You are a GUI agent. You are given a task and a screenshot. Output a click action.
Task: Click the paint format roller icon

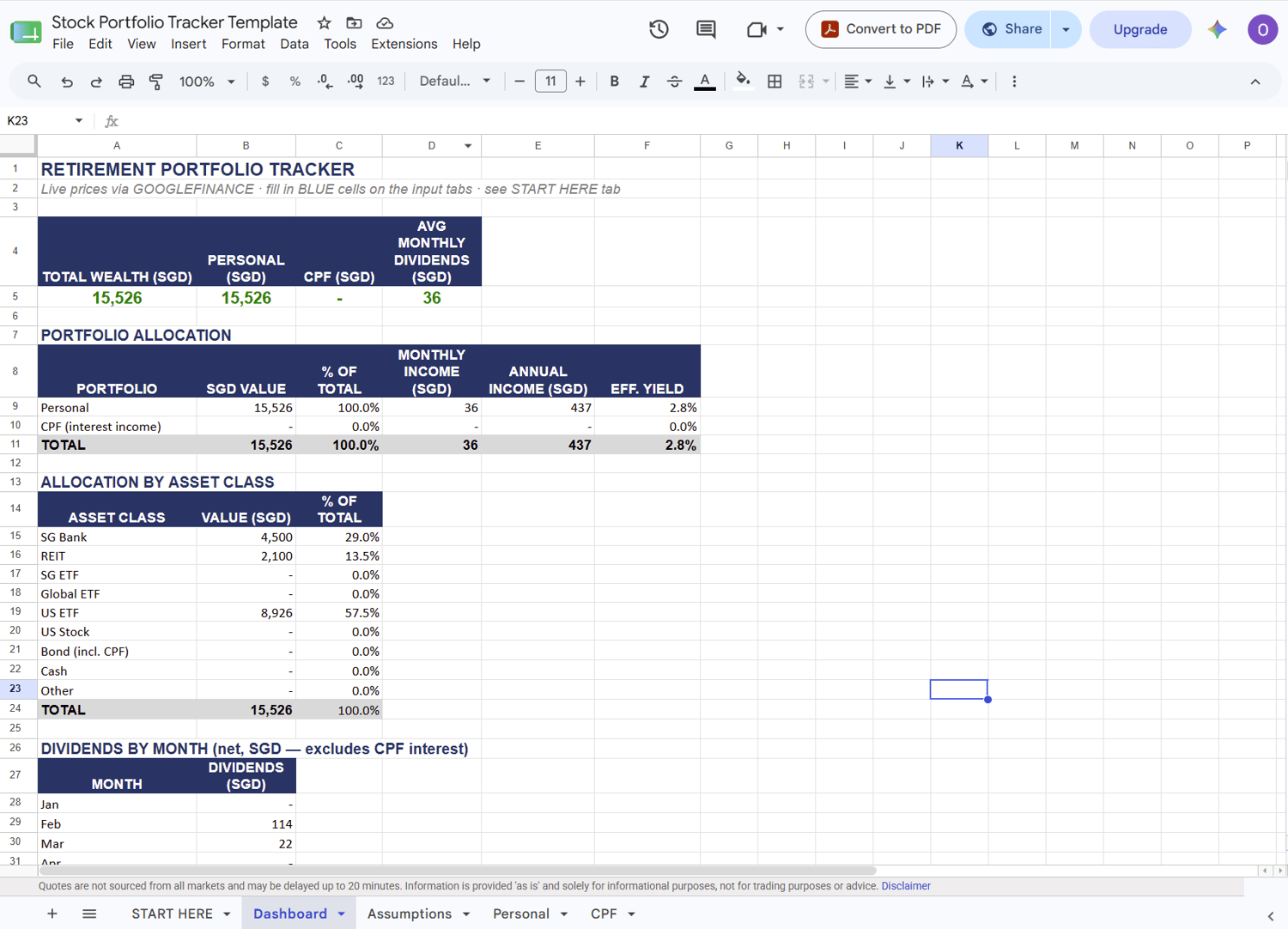point(156,82)
